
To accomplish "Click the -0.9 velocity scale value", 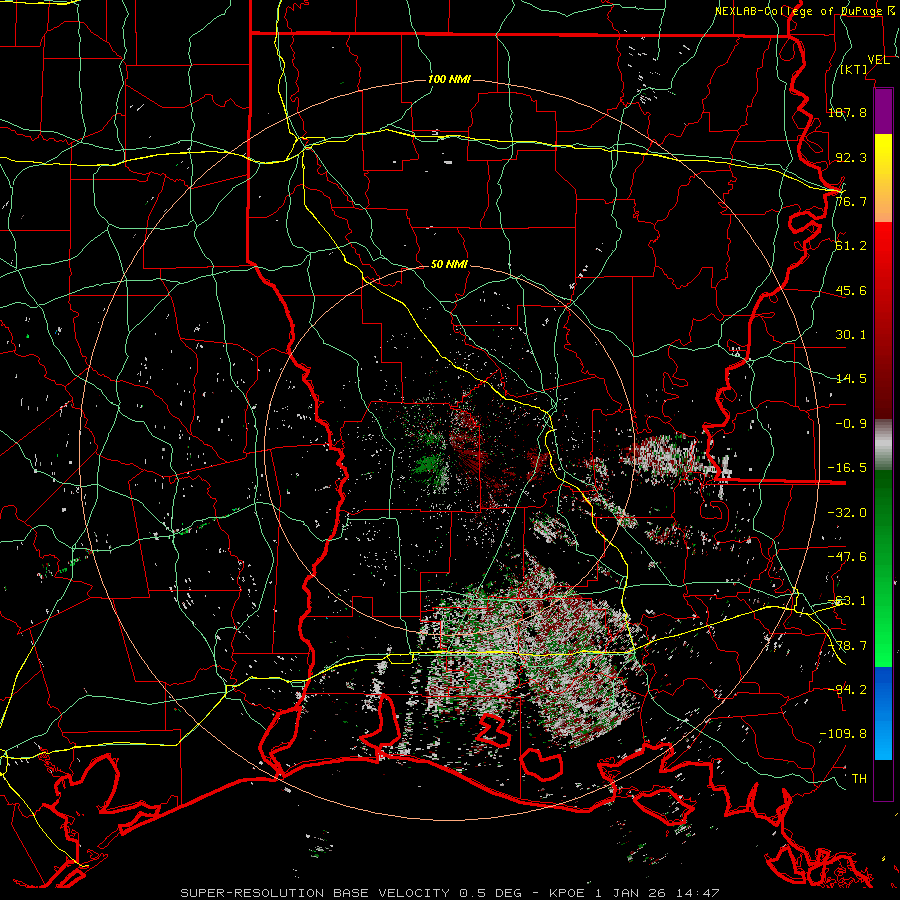I will [851, 424].
